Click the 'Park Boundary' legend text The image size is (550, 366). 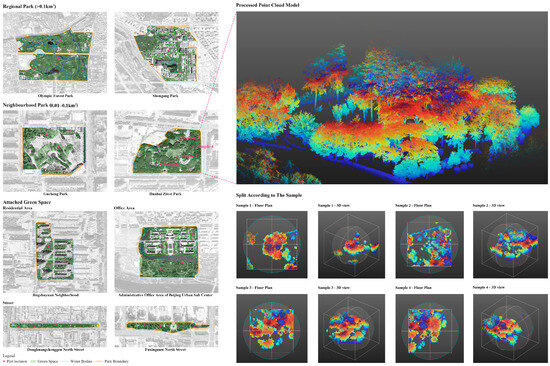[x=116, y=361]
